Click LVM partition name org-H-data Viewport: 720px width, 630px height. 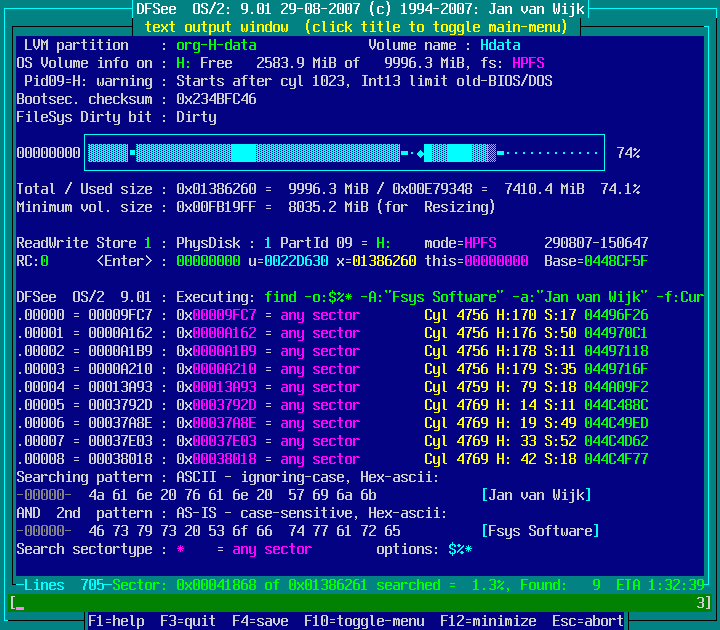pos(216,45)
